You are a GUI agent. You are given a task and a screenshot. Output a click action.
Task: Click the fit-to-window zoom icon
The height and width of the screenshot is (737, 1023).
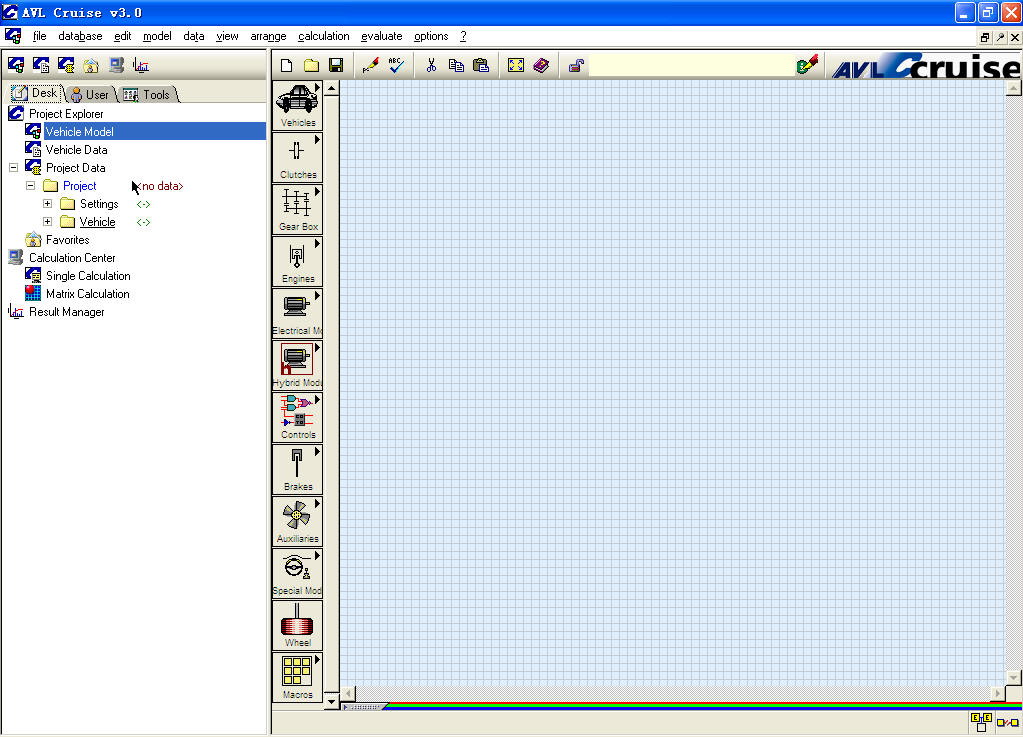tap(515, 65)
